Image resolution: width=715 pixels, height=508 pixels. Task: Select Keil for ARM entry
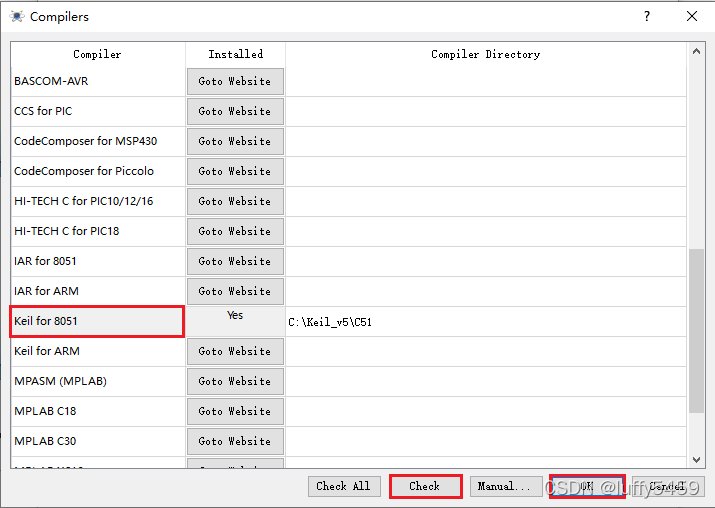98,352
